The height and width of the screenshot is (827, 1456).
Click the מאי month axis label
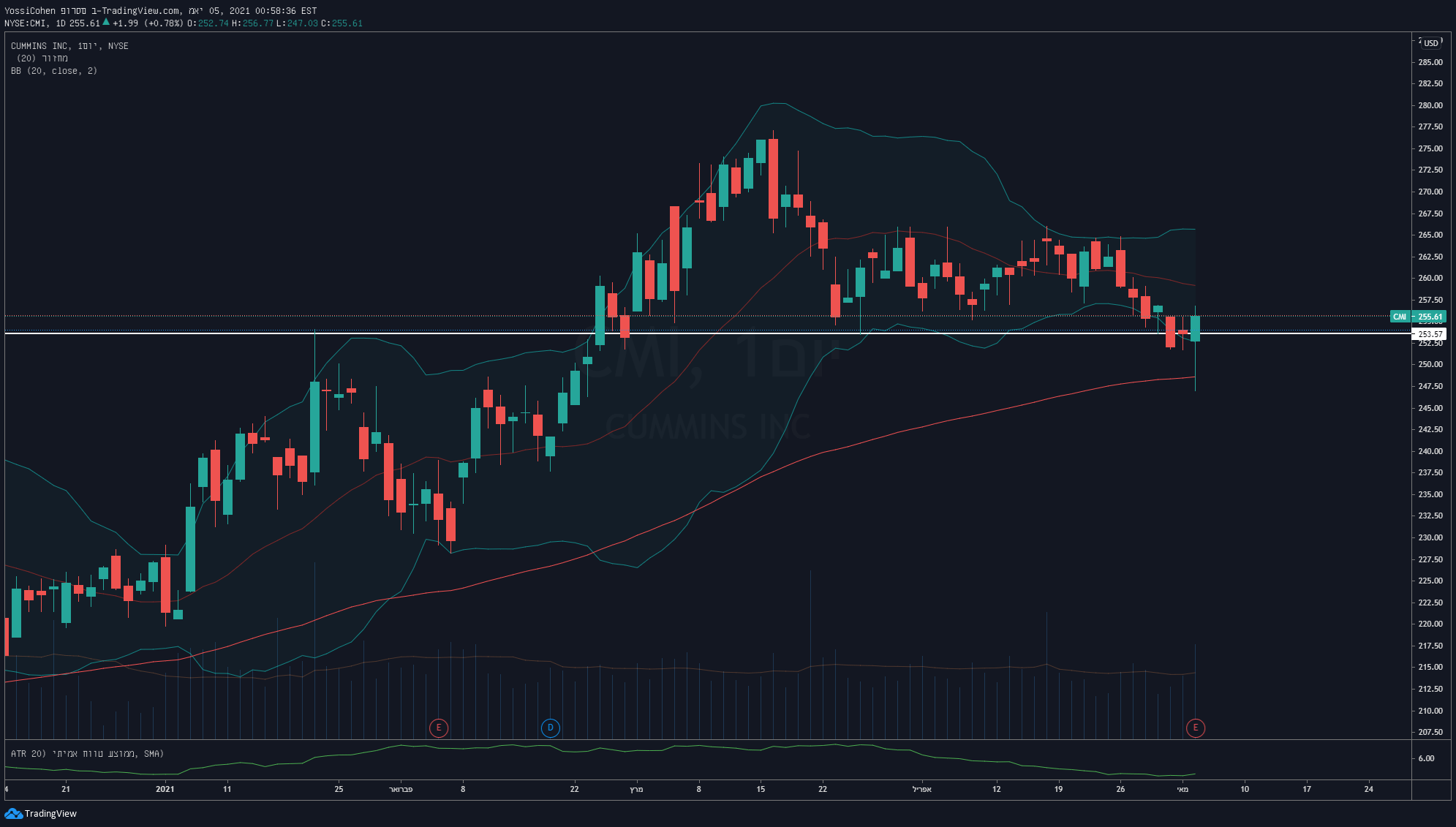1182,789
